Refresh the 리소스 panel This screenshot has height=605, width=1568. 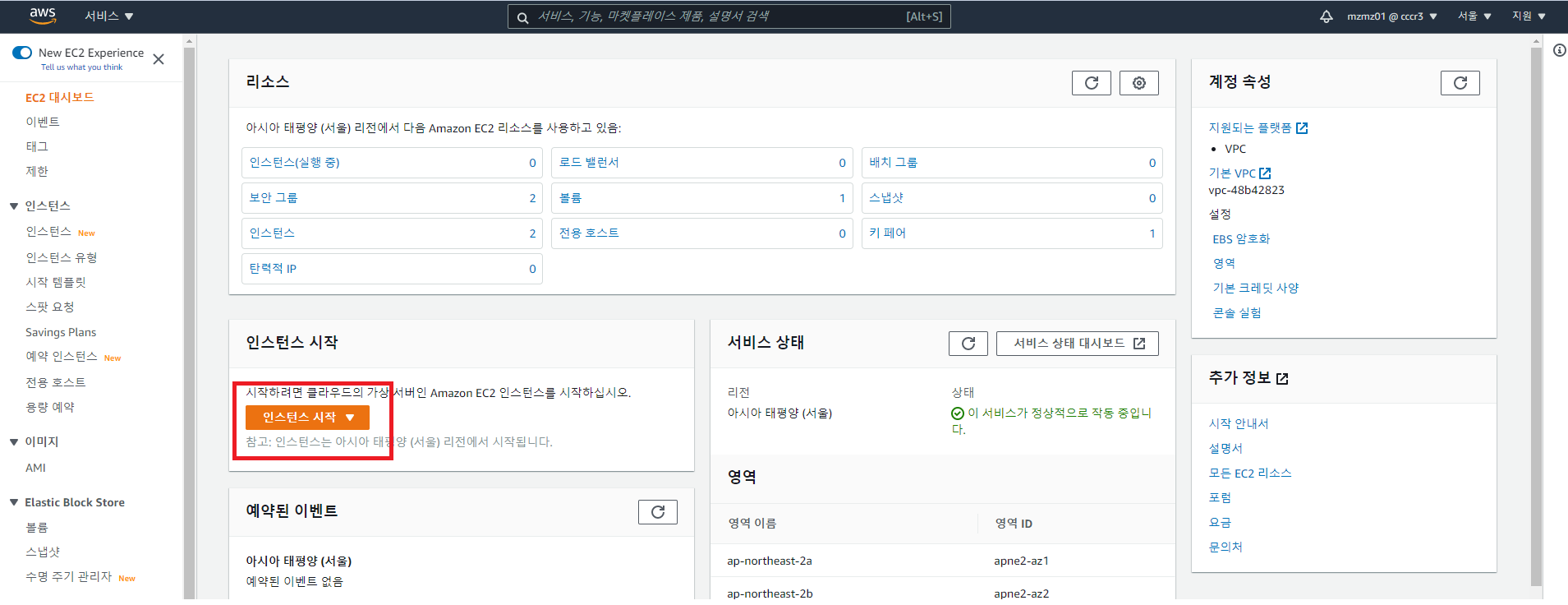click(x=1091, y=83)
